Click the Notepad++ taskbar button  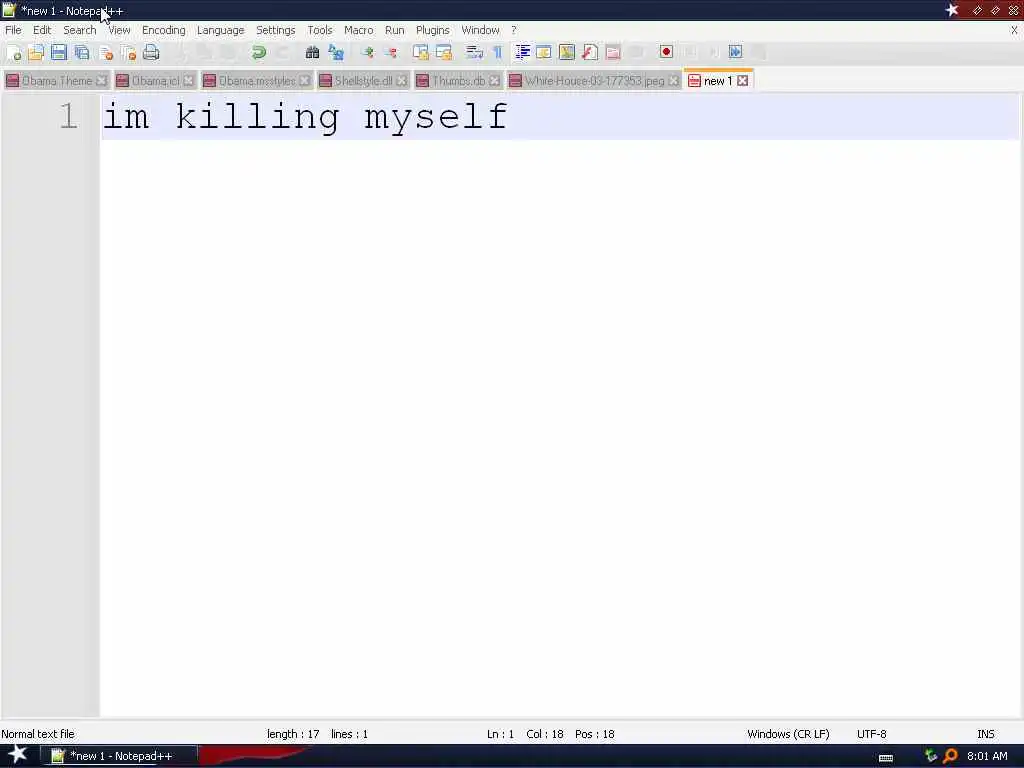120,756
